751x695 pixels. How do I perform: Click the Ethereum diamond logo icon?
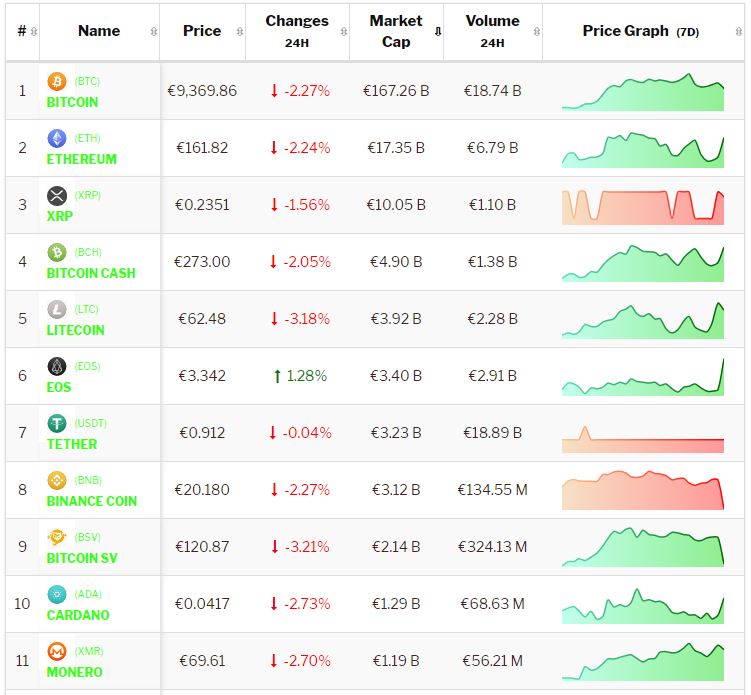coord(57,139)
